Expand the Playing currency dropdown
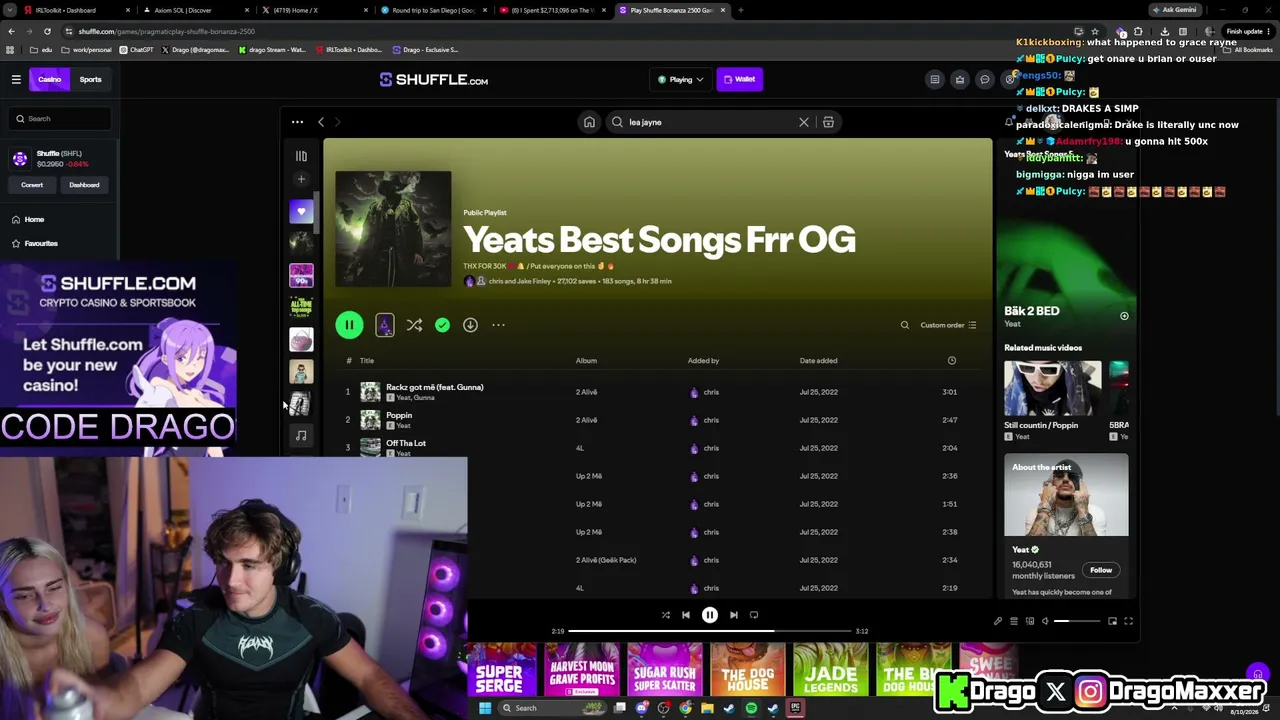The height and width of the screenshot is (720, 1280). [681, 79]
